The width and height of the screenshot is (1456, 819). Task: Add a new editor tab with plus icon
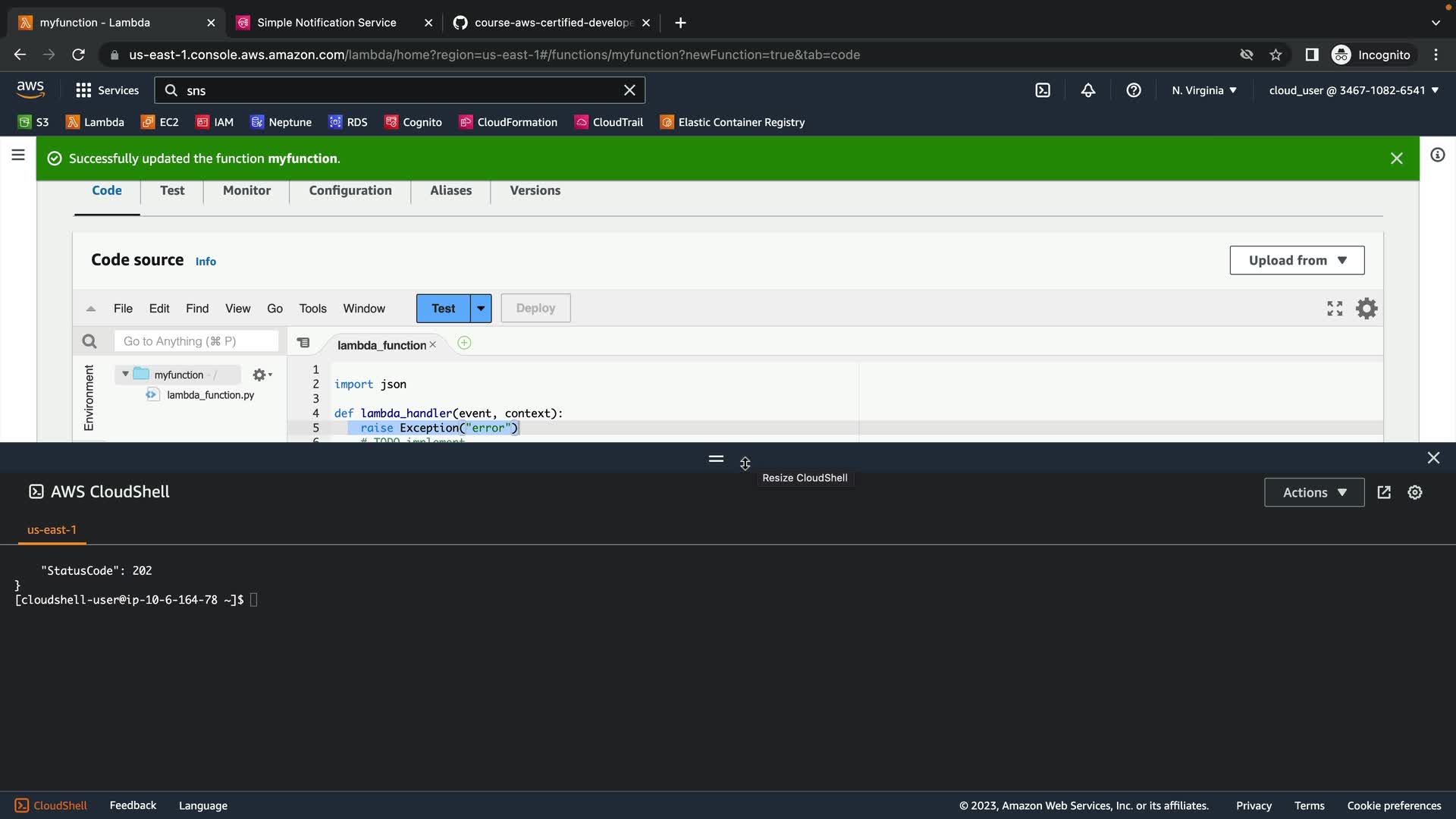(464, 344)
